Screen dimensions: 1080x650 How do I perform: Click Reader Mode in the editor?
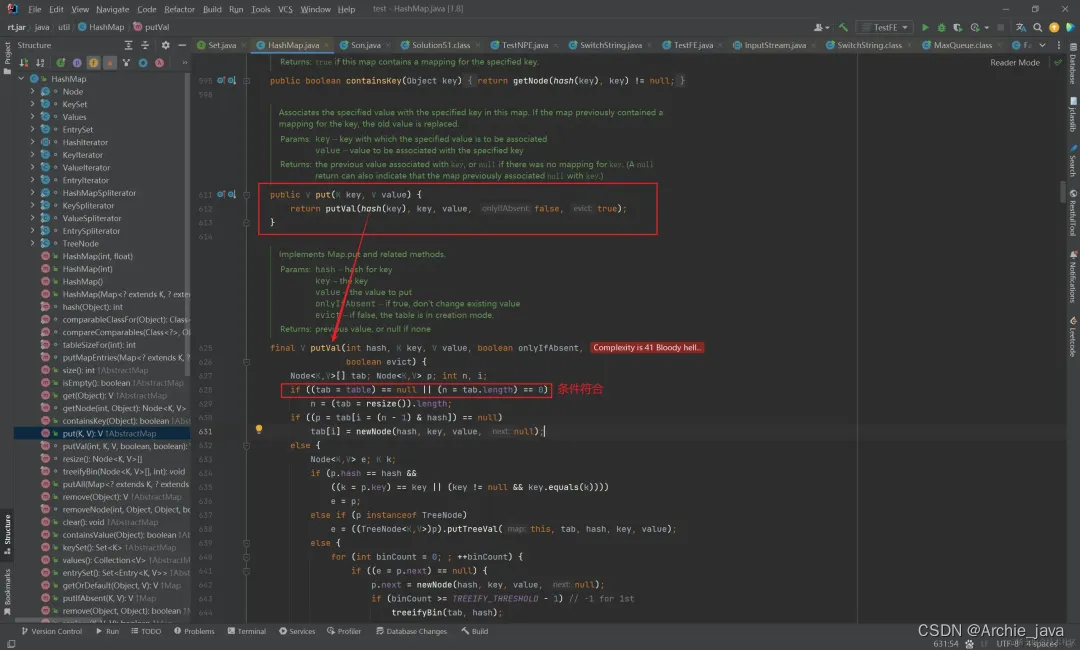[1015, 63]
